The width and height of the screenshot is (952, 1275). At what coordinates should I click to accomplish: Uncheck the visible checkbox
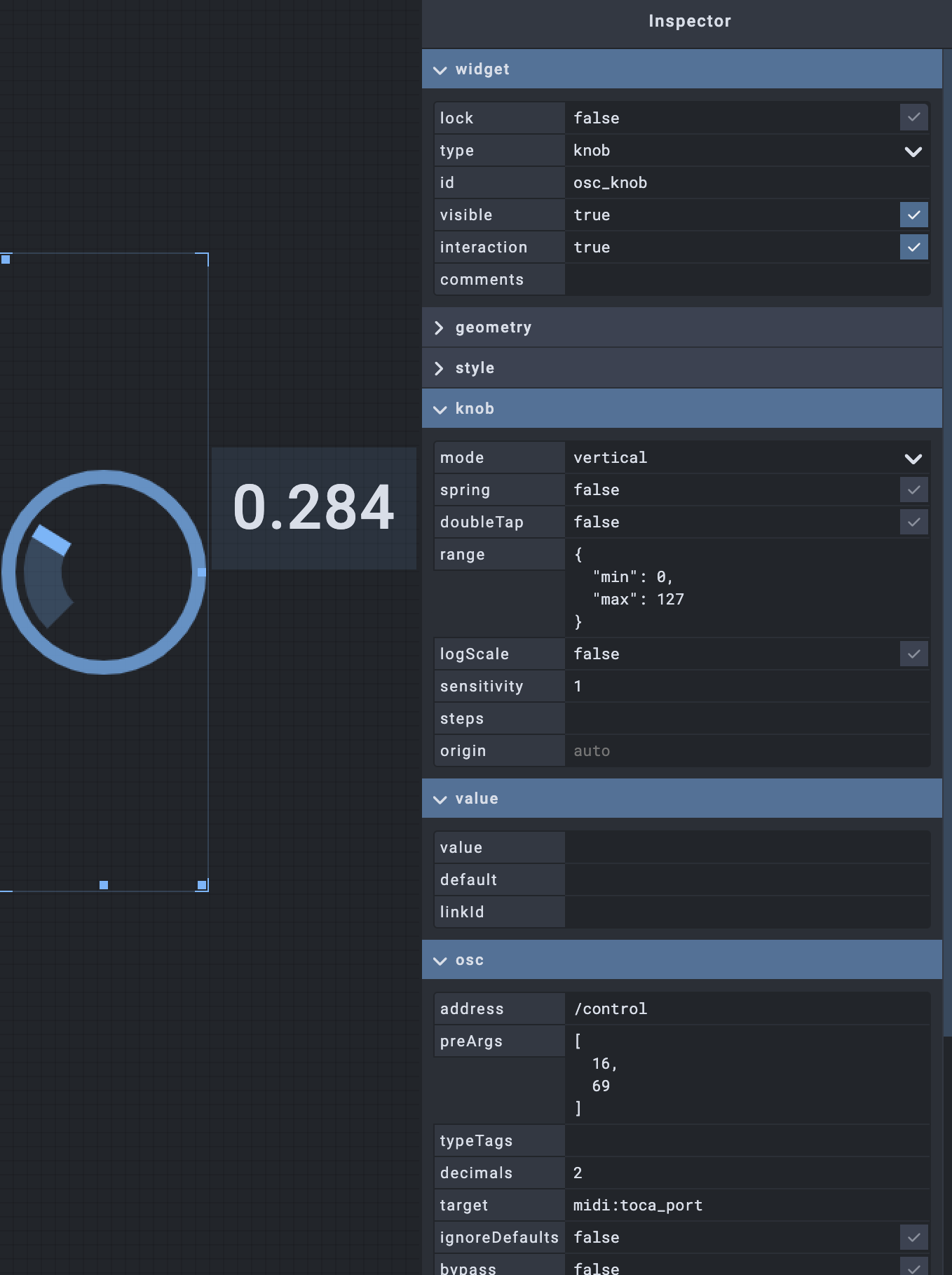(913, 215)
